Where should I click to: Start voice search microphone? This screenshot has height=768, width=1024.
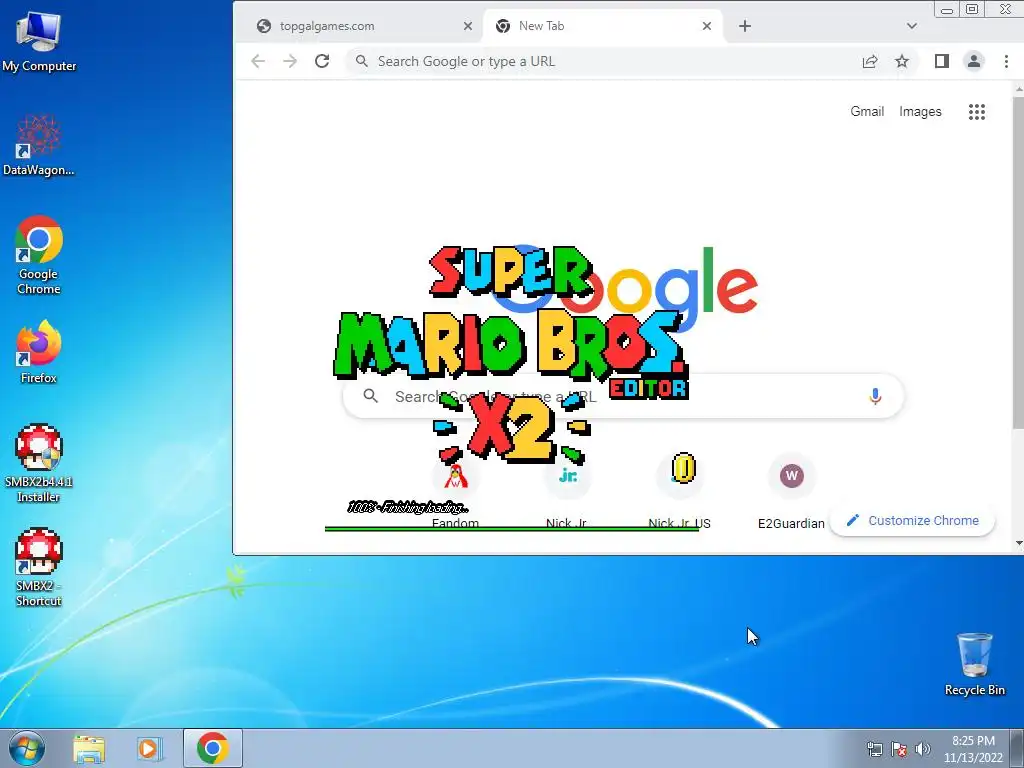click(x=875, y=396)
